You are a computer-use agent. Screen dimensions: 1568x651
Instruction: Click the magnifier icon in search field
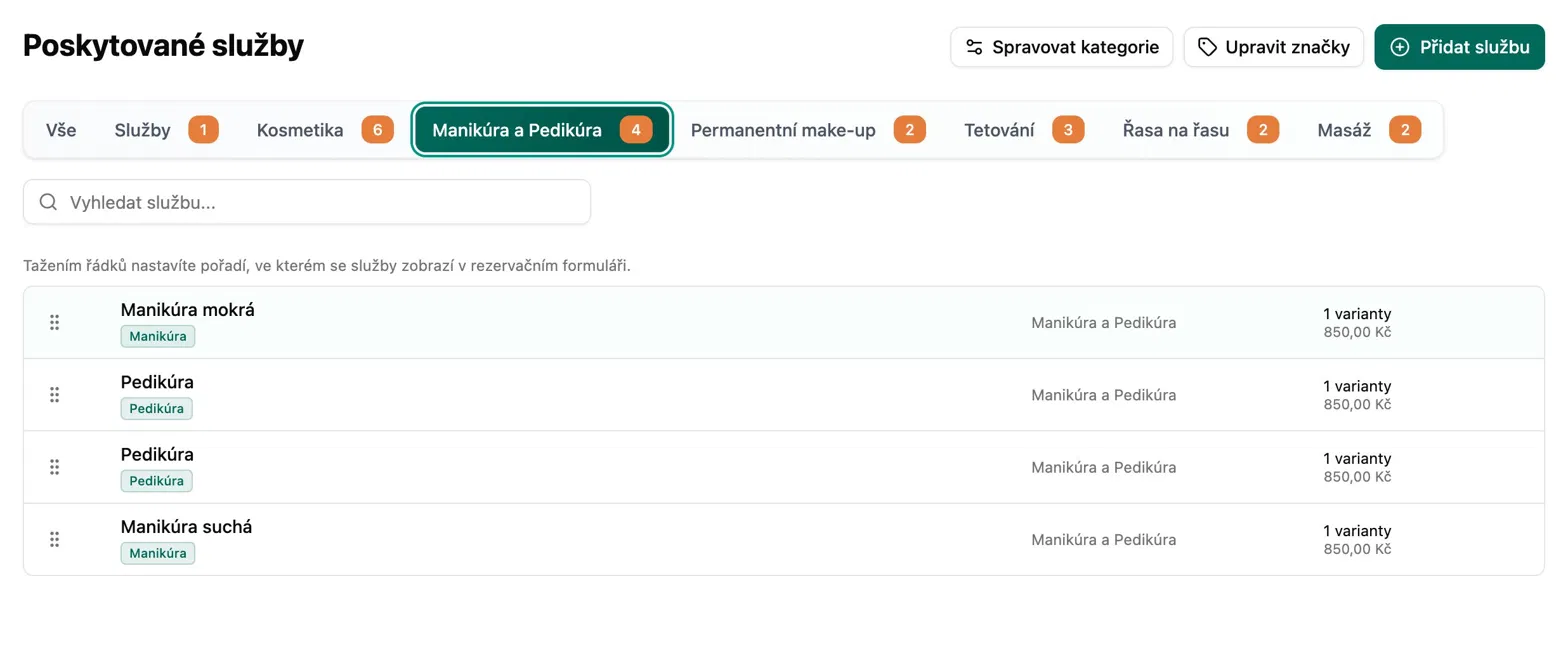click(48, 202)
